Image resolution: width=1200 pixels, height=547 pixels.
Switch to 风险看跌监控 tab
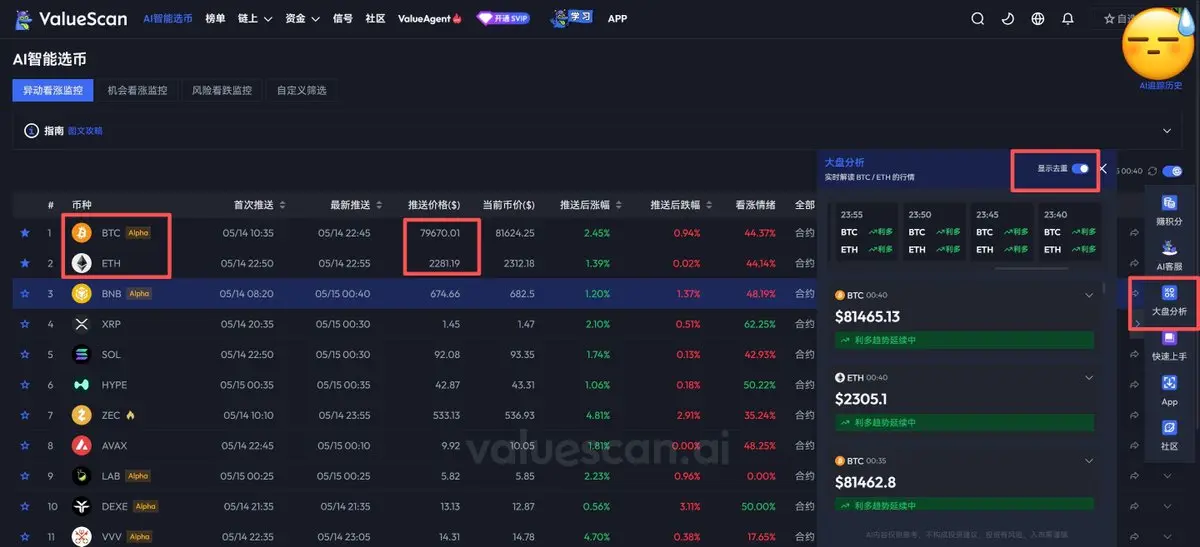coord(222,90)
